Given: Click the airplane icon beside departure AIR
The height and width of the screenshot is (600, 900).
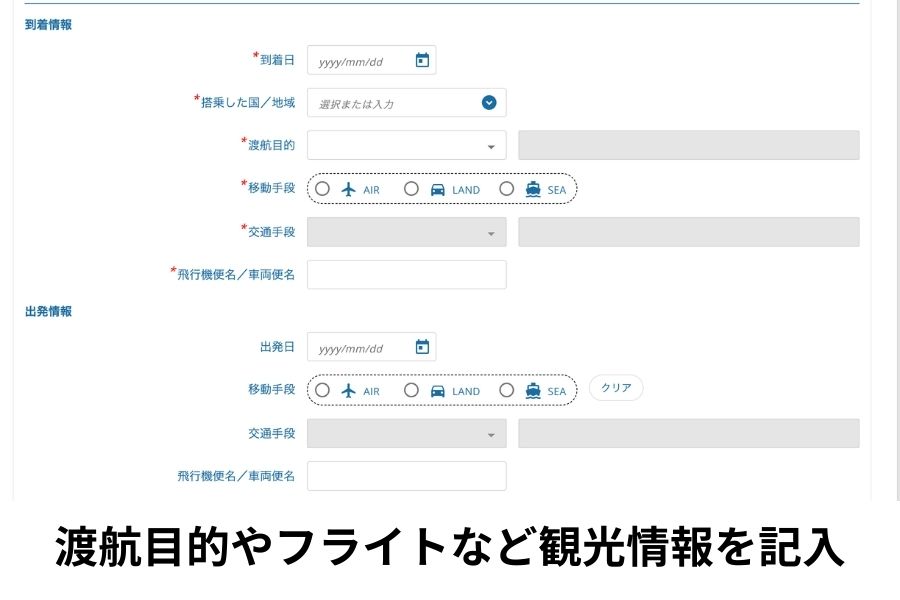Looking at the screenshot, I should [348, 390].
